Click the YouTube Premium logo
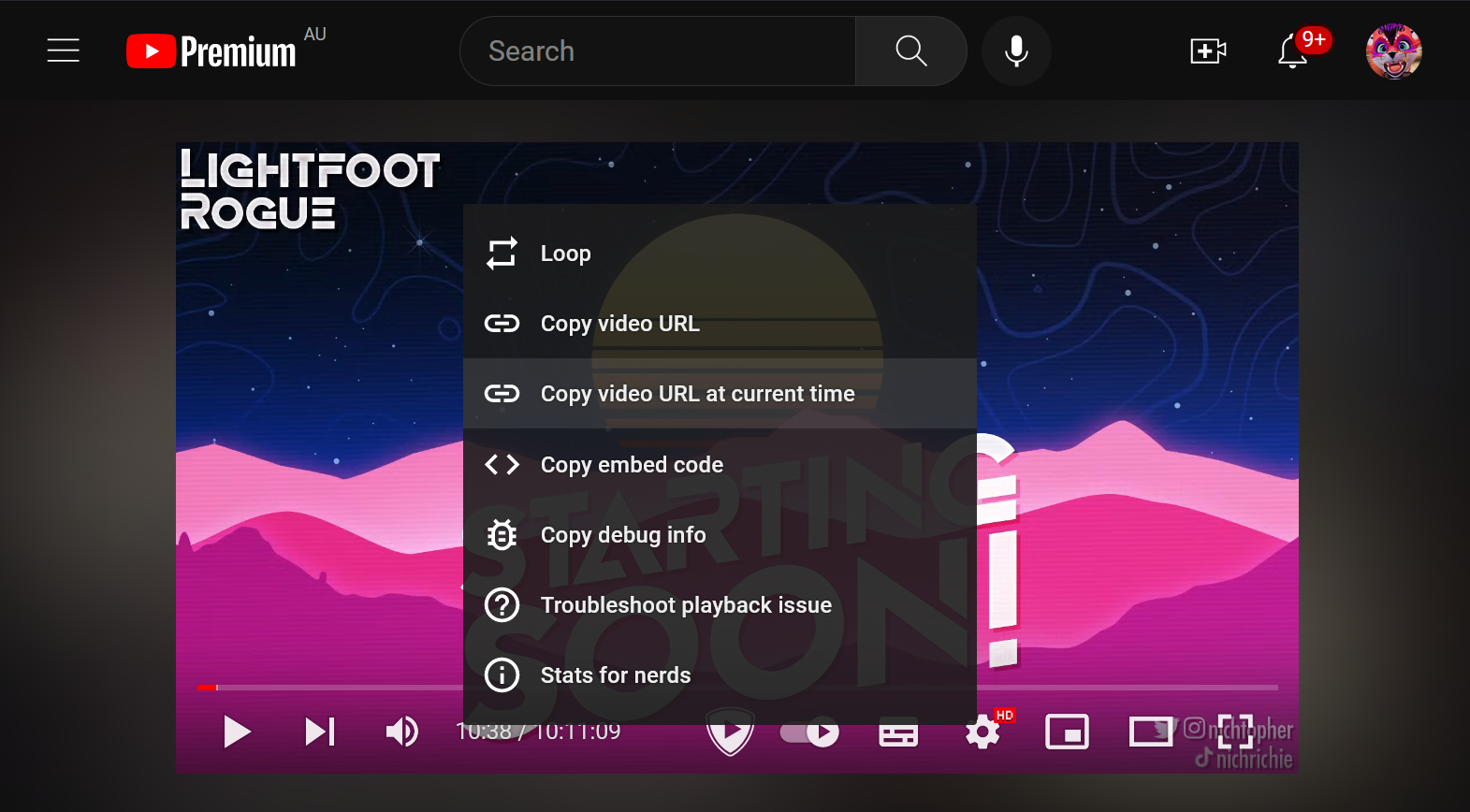Screen dimensions: 1470x812 pos(211,51)
